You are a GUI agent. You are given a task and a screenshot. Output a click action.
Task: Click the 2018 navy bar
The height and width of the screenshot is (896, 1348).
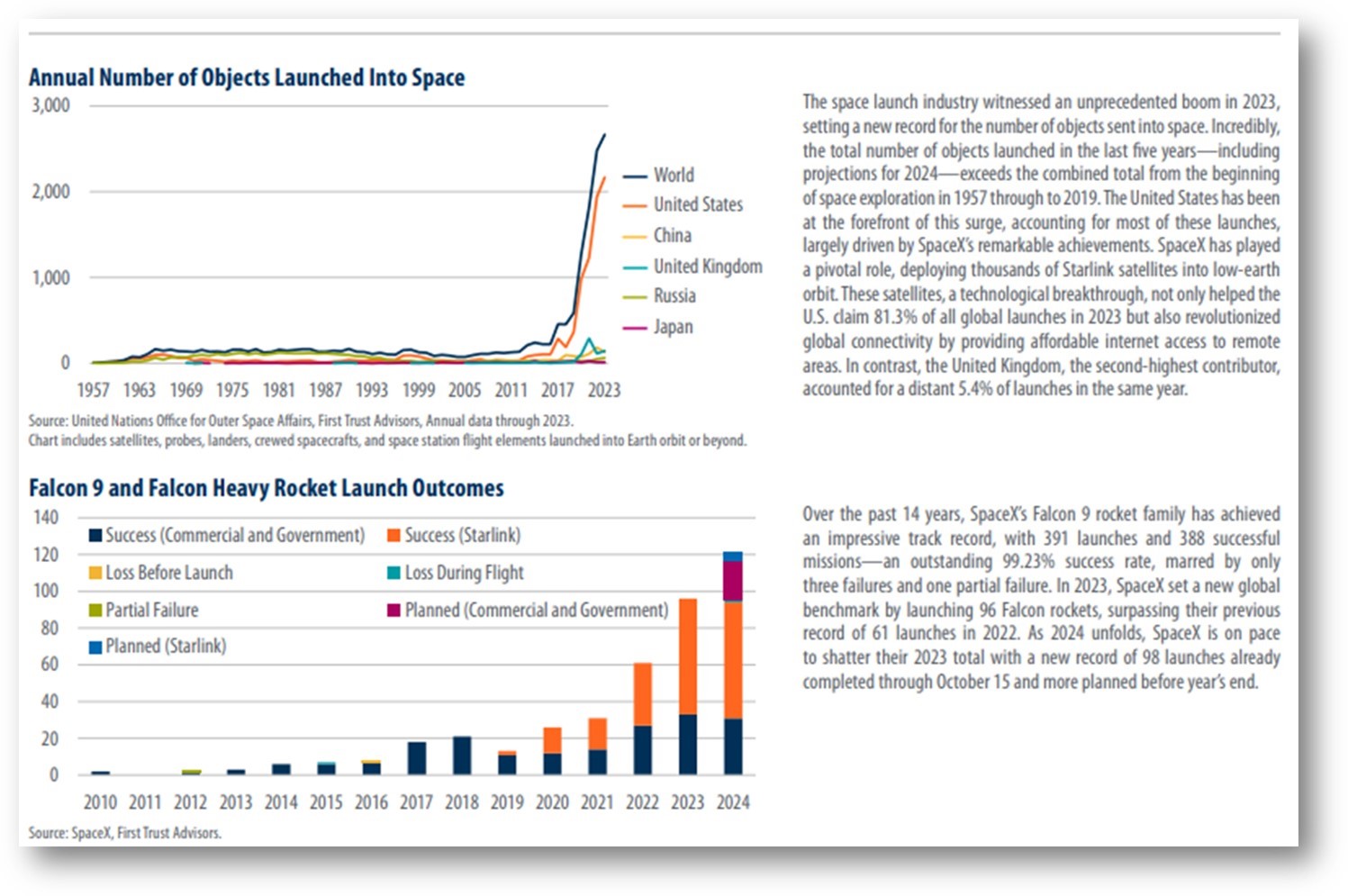pos(462,756)
